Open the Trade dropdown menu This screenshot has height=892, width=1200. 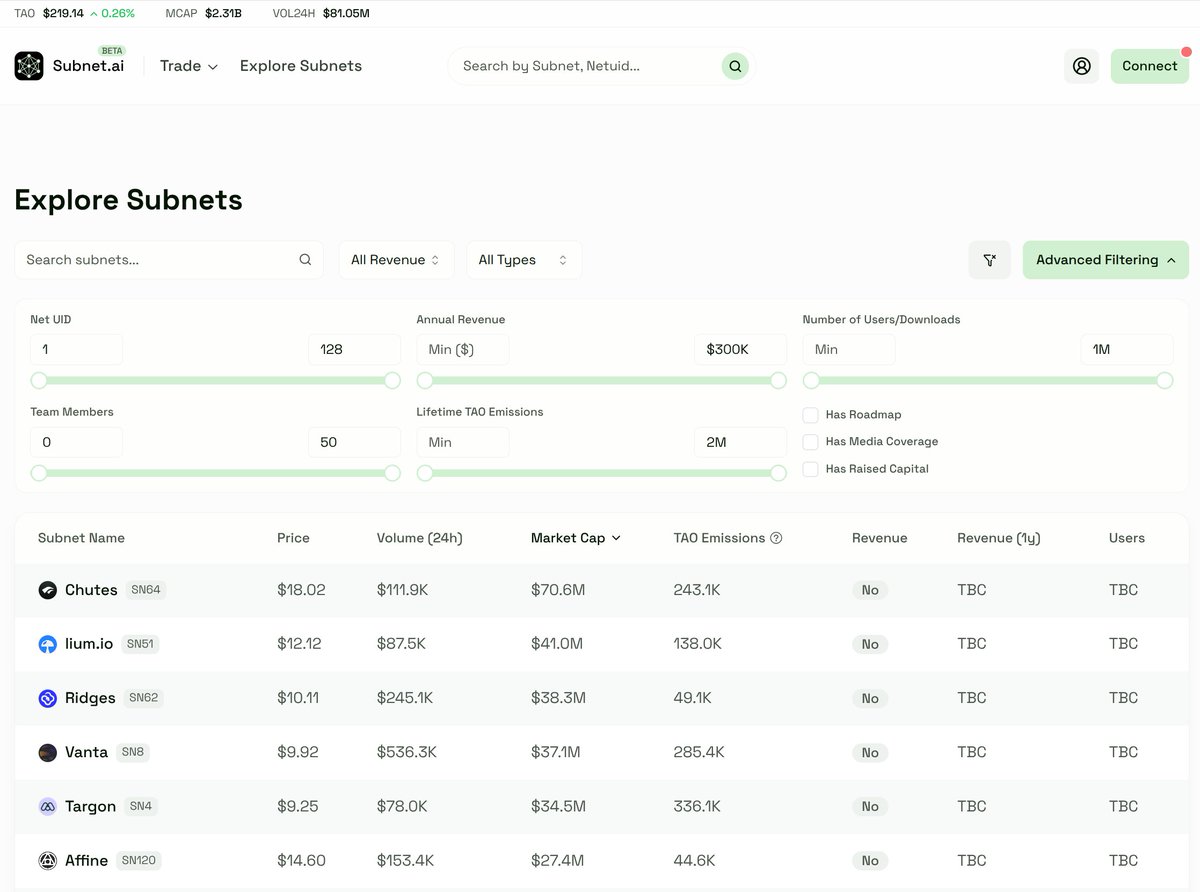(189, 66)
